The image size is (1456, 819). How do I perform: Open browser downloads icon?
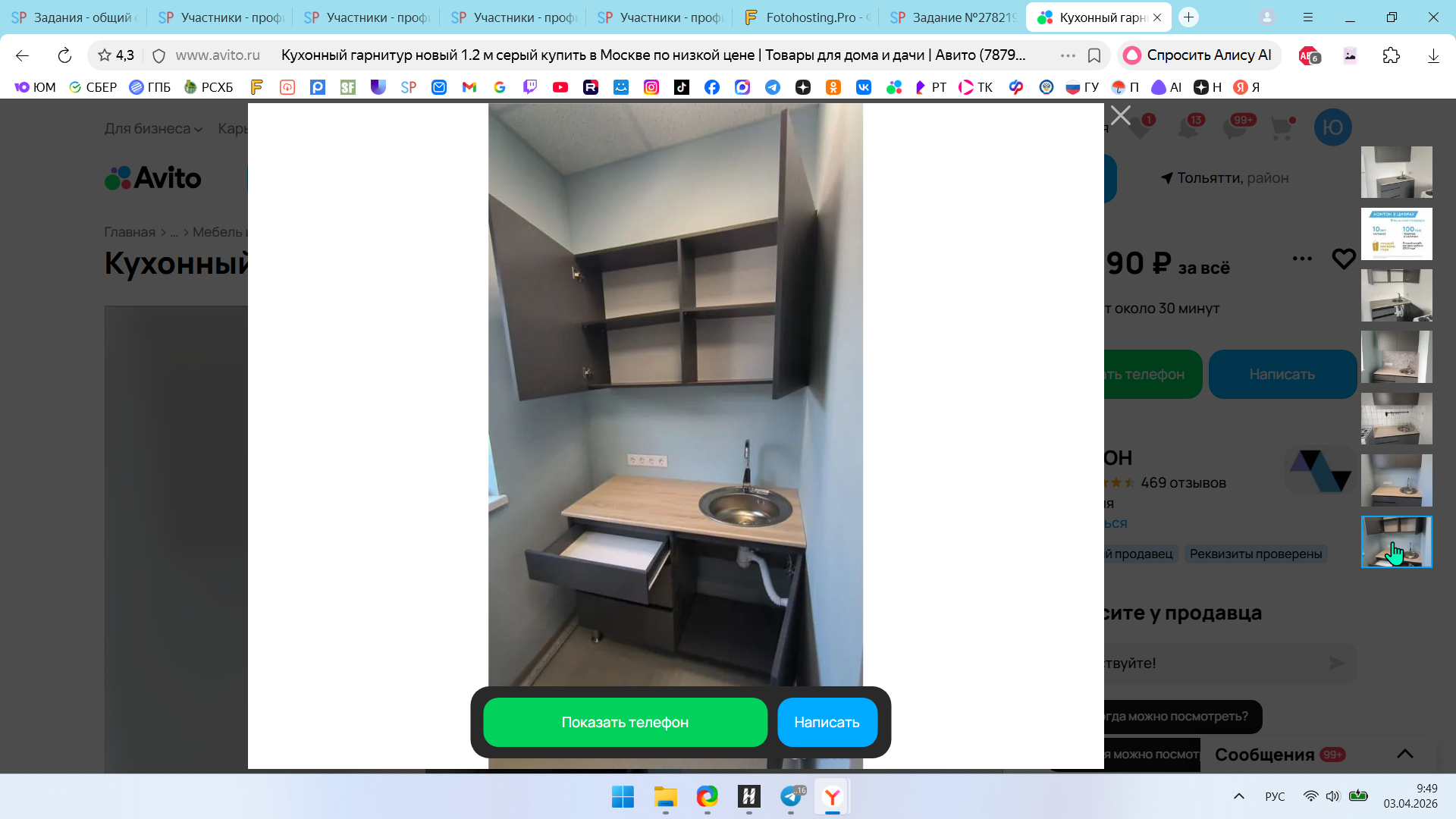pos(1432,55)
